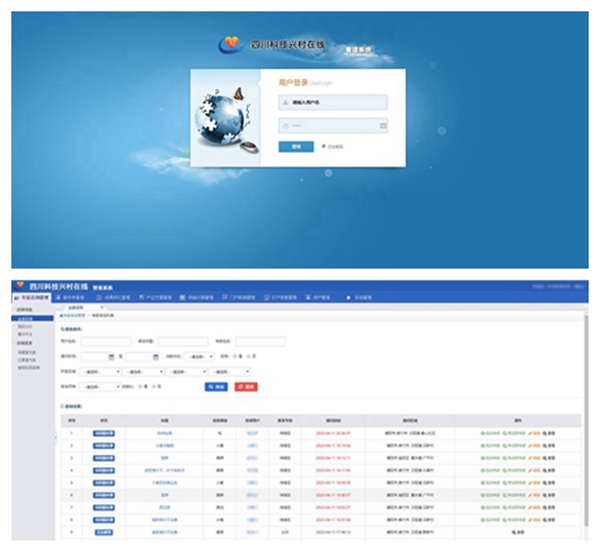The image size is (600, 552).
Task: Open the first tab in the top navigation bar
Action: [x=32, y=297]
